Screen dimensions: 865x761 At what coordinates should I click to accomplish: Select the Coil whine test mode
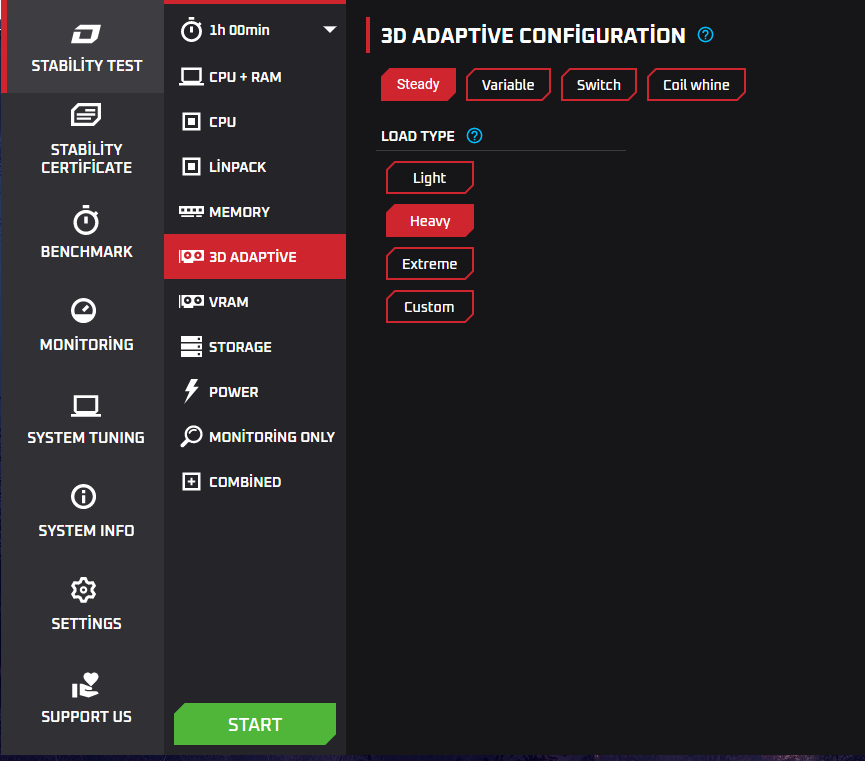(x=696, y=84)
